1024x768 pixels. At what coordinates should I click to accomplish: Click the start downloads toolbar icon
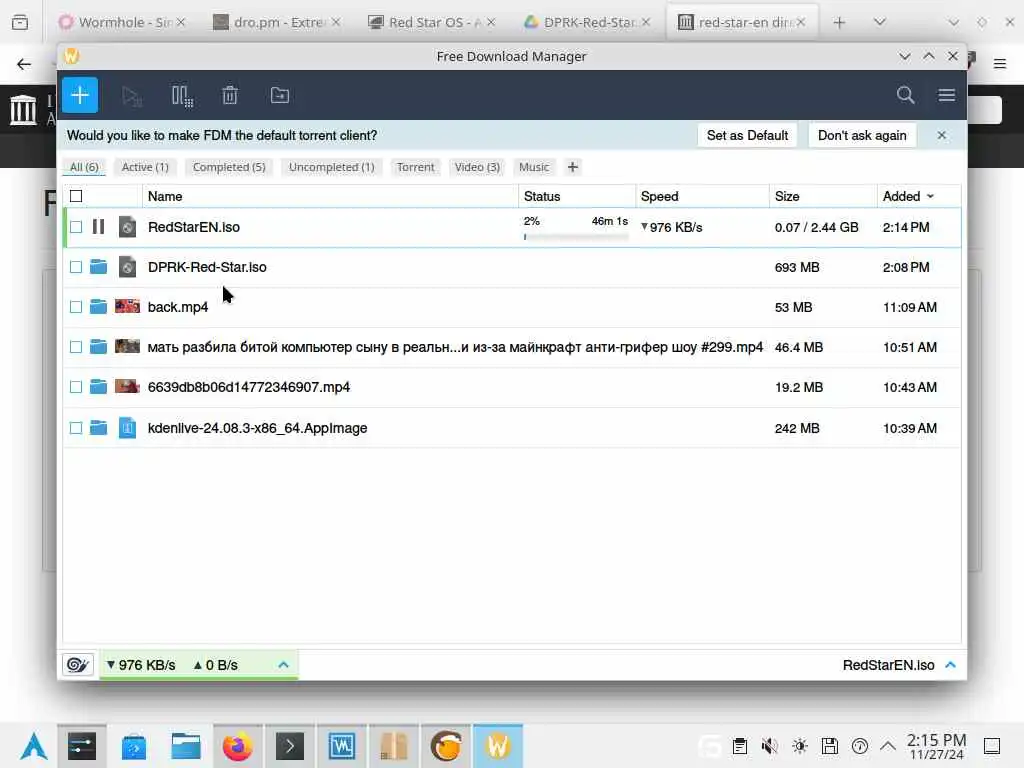[132, 96]
